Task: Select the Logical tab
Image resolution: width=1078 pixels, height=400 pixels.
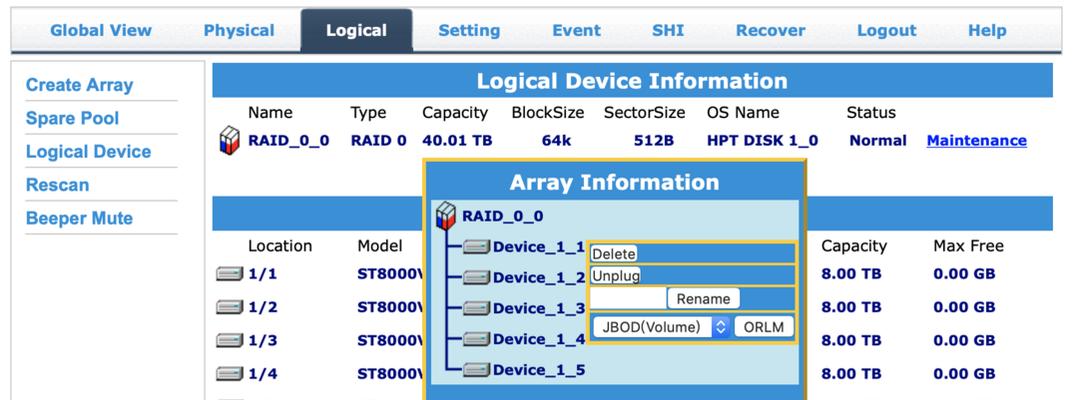Action: (356, 30)
